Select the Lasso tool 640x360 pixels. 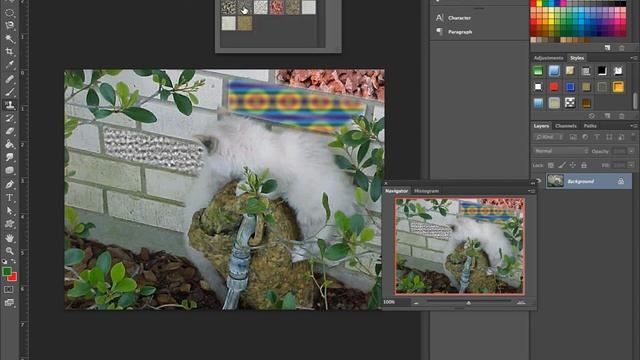click(9, 25)
